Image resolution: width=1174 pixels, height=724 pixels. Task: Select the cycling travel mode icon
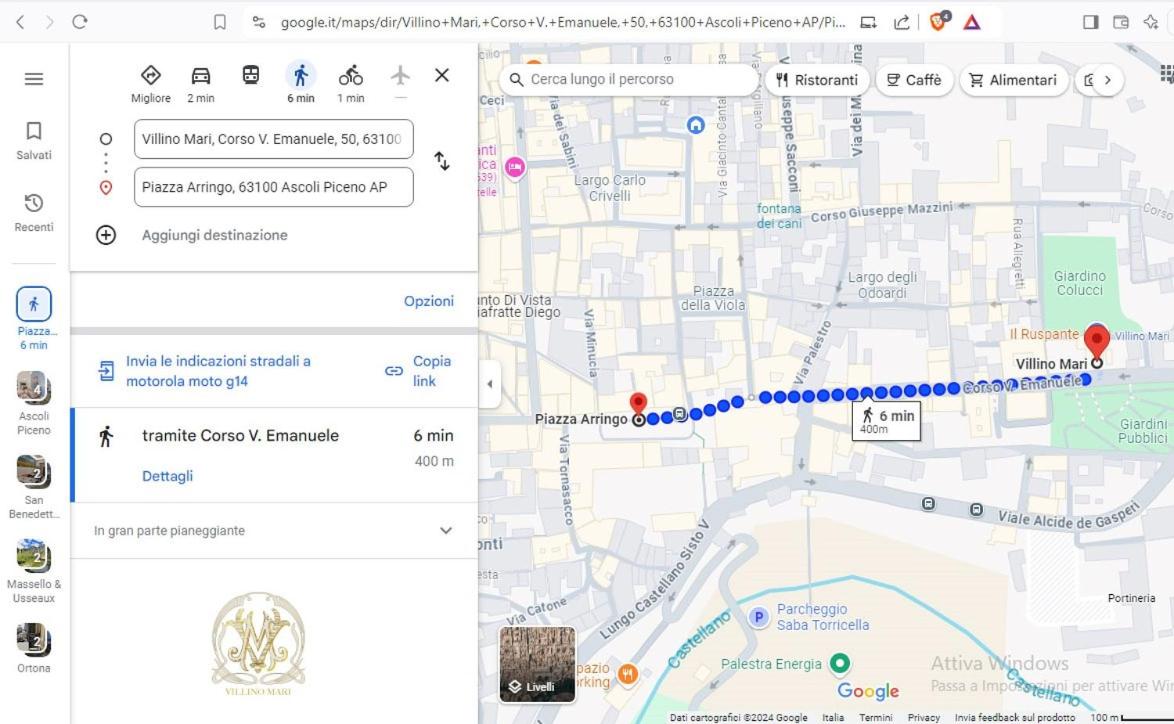350,76
